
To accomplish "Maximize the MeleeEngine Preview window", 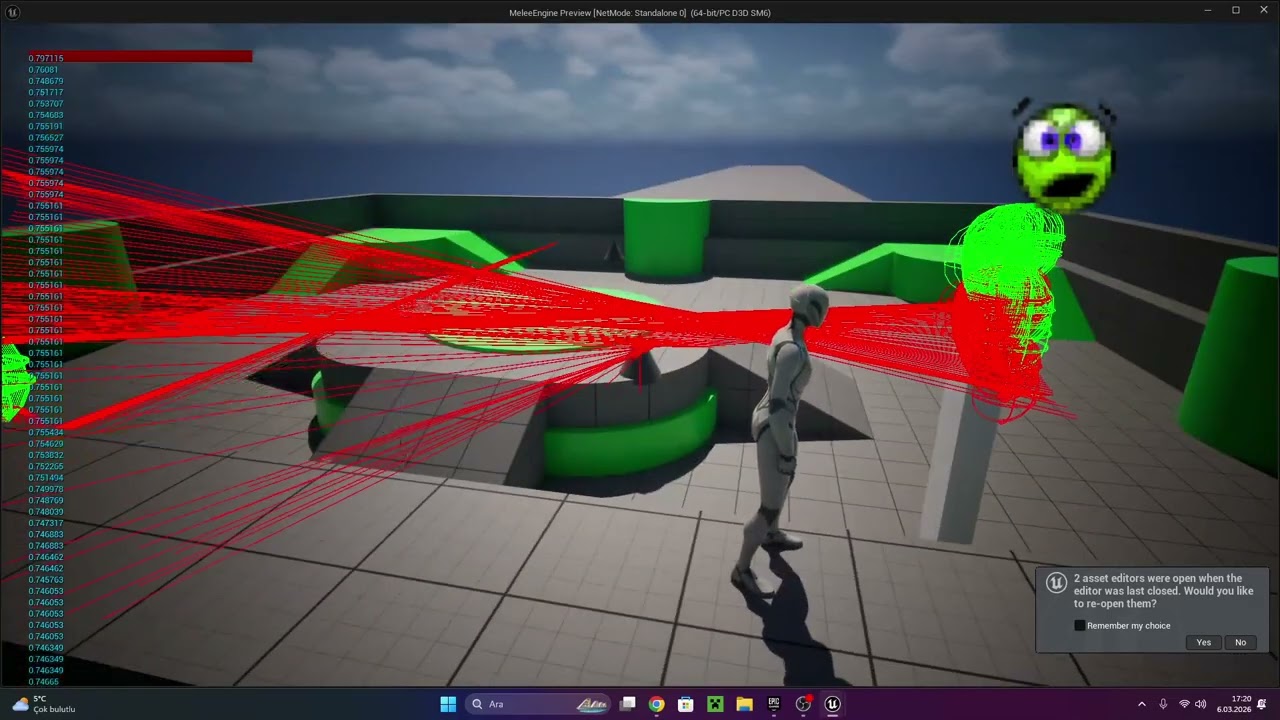I will (x=1236, y=10).
